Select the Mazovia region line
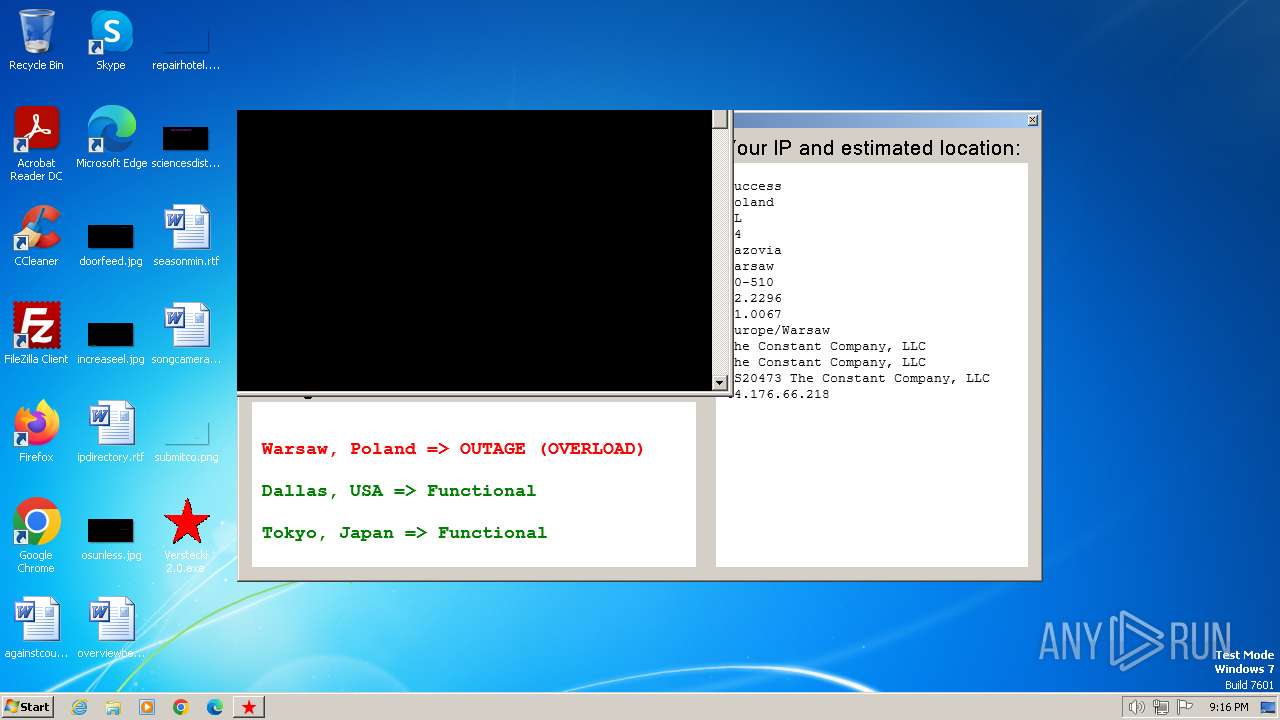The width and height of the screenshot is (1280, 720). click(x=757, y=250)
